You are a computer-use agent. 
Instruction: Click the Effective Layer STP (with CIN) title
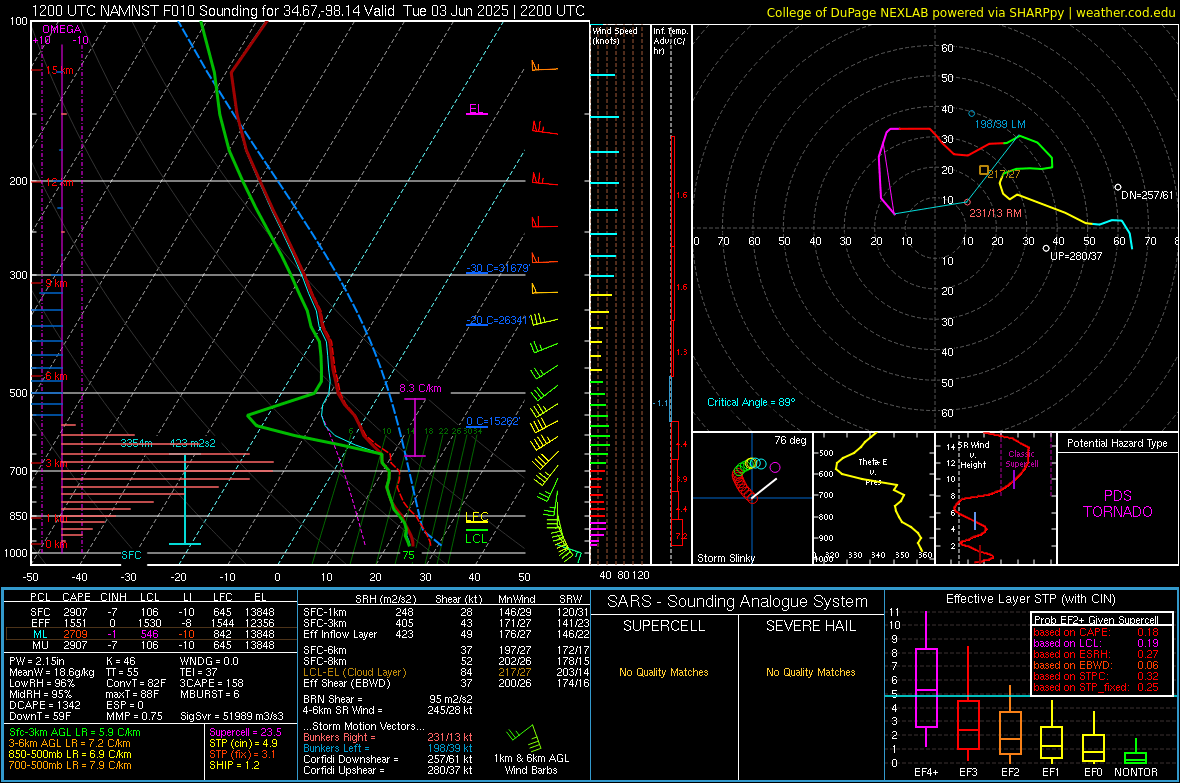pyautogui.click(x=1030, y=599)
